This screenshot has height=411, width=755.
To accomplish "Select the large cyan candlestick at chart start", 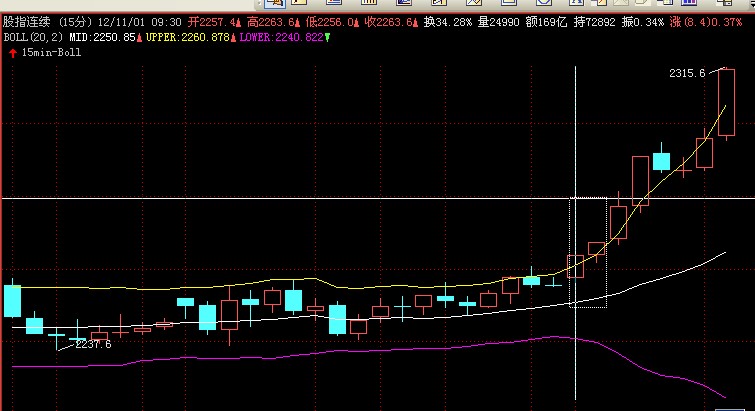I will point(13,301).
